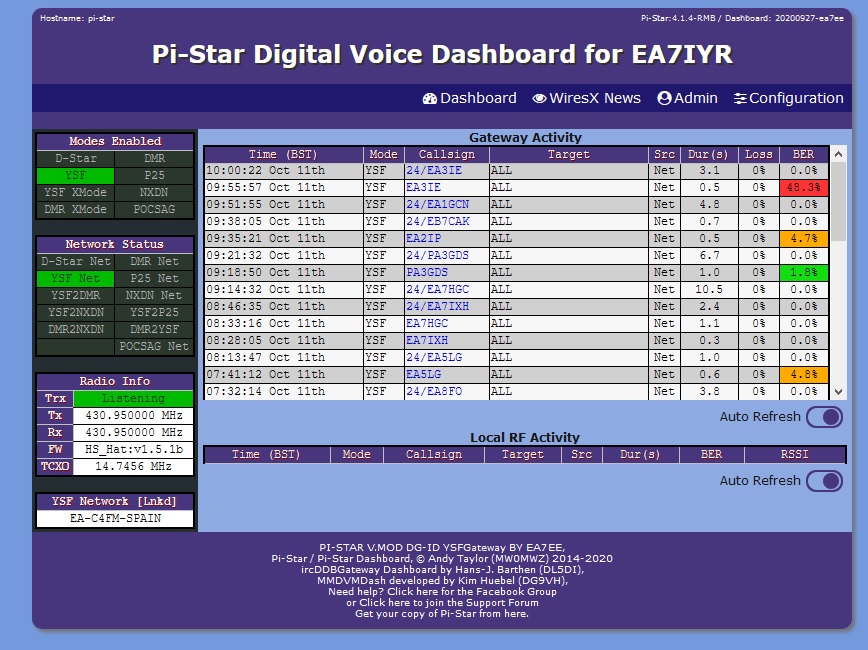Click the DMR XMode indicator
Screen dimensions: 868x650
[75, 209]
